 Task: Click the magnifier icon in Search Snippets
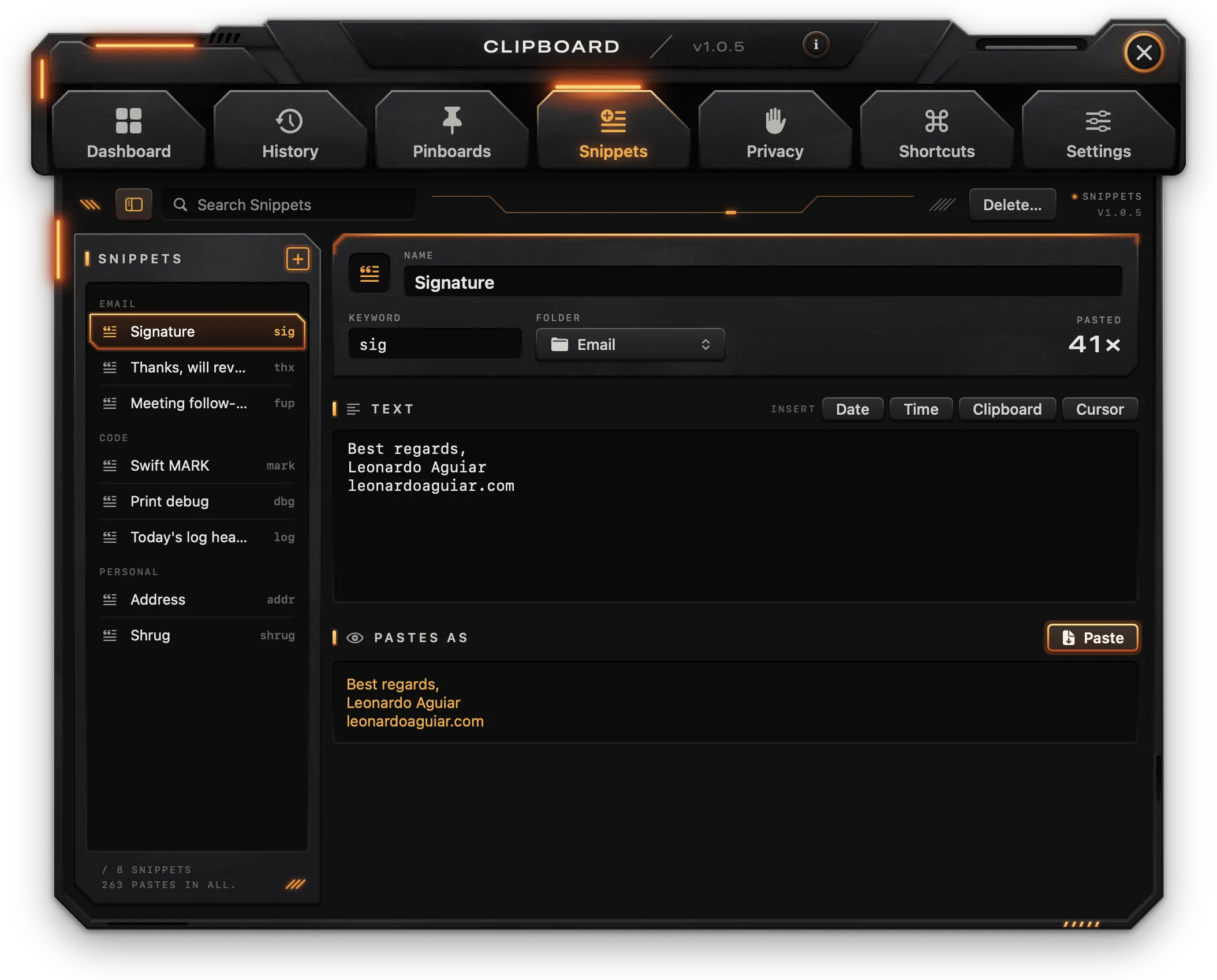tap(180, 204)
